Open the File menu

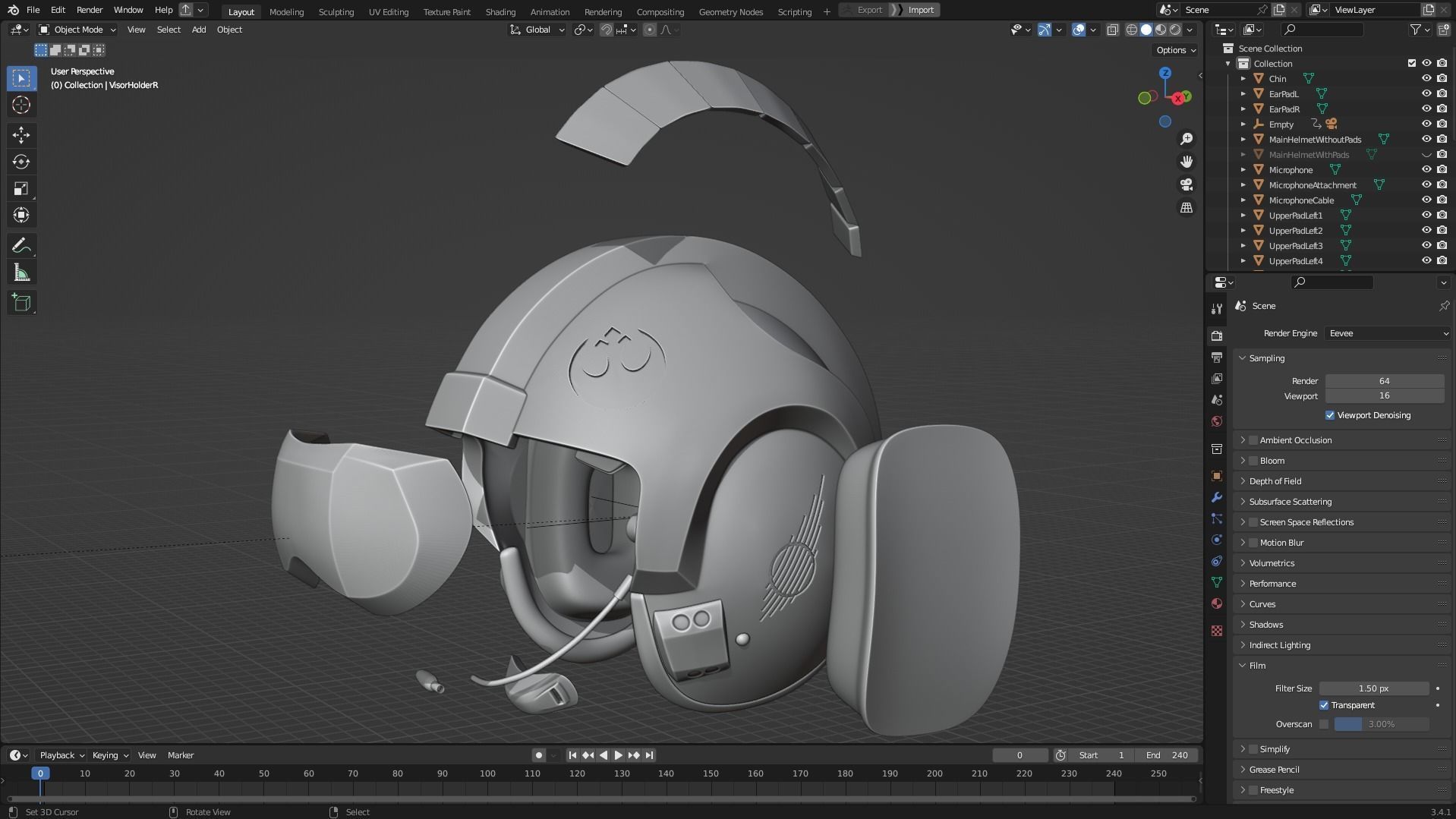(x=33, y=10)
